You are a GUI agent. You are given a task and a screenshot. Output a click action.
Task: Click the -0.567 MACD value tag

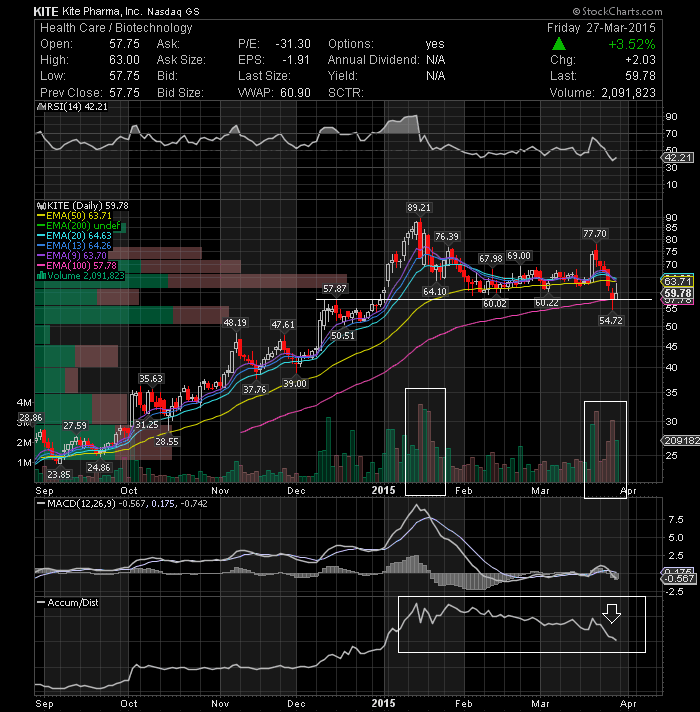(678, 578)
